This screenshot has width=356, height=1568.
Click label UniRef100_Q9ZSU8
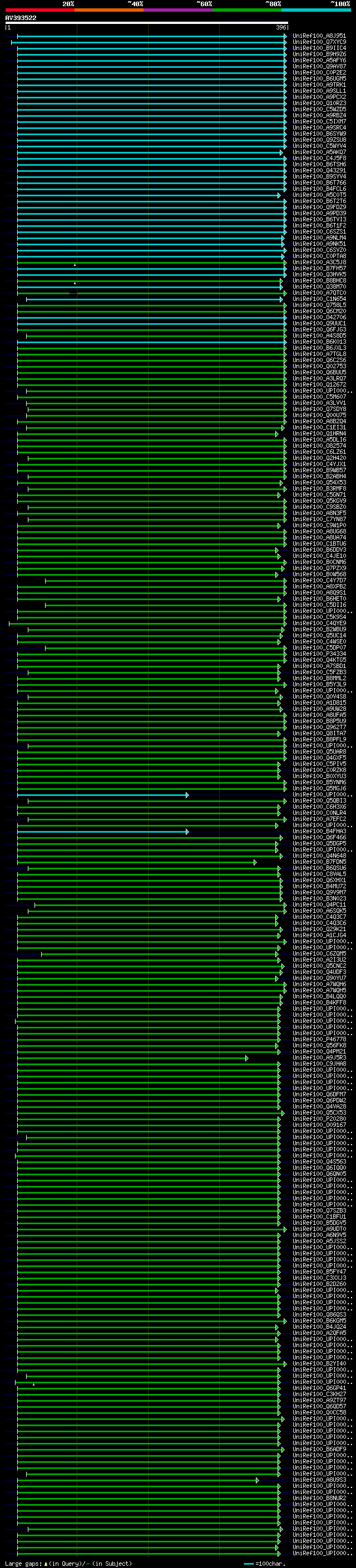click(x=319, y=140)
